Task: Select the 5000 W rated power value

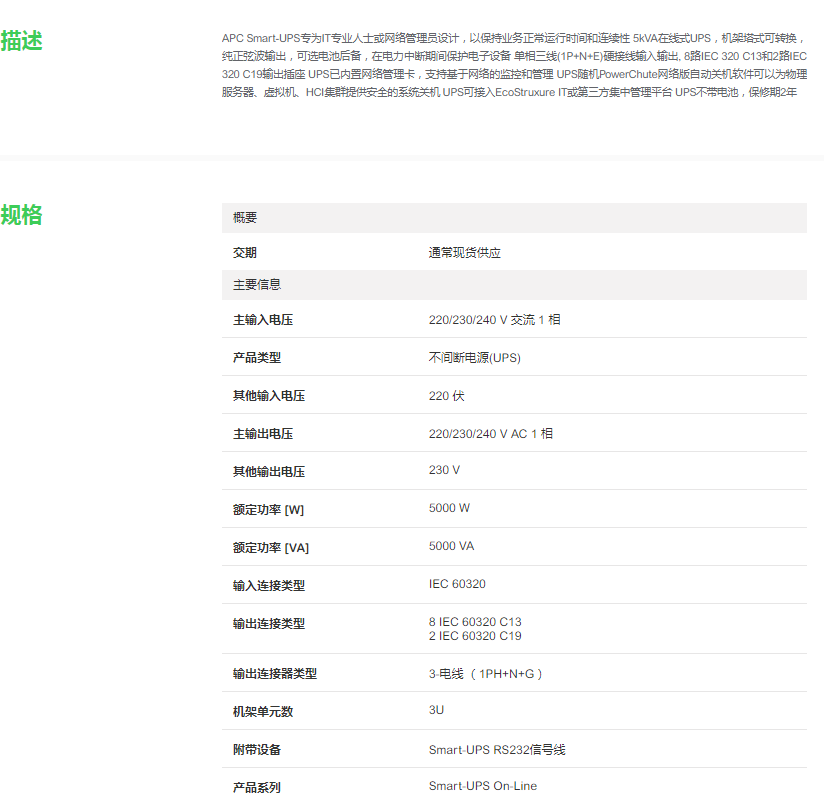Action: pyautogui.click(x=449, y=508)
